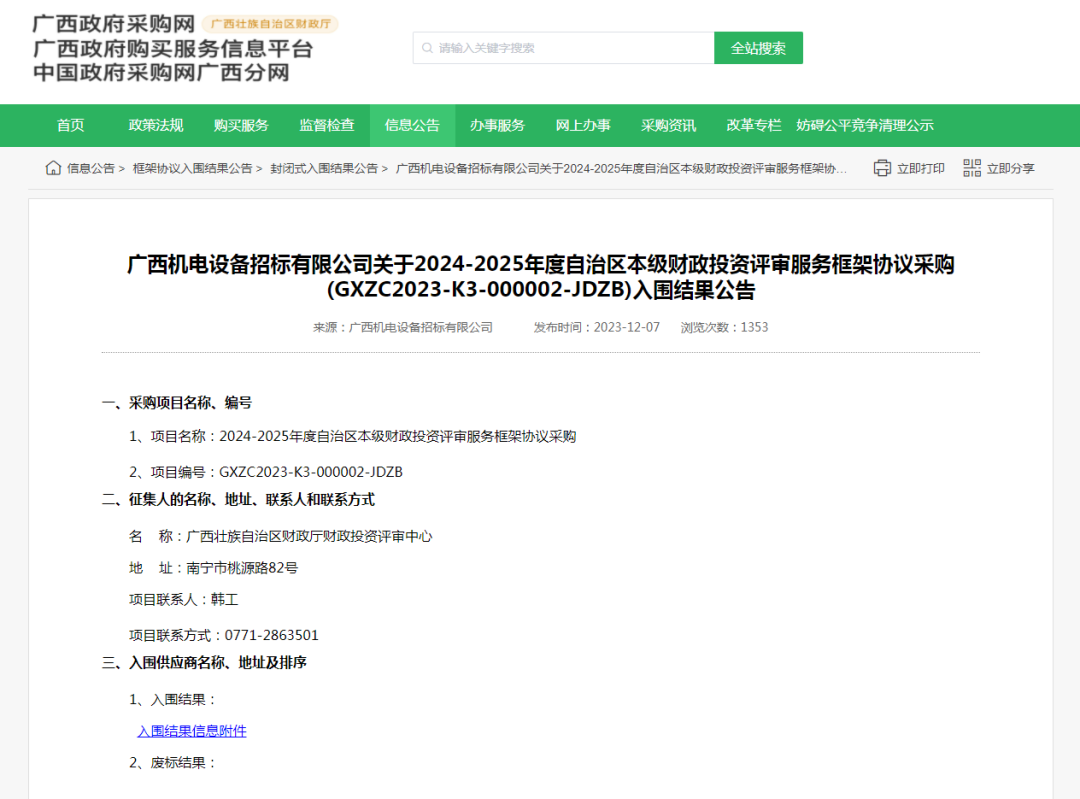Click the QR code share icon
The height and width of the screenshot is (799, 1080).
pos(972,168)
